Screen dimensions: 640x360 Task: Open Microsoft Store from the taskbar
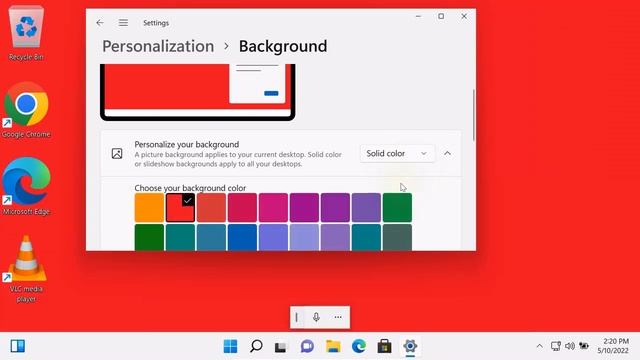coord(384,346)
